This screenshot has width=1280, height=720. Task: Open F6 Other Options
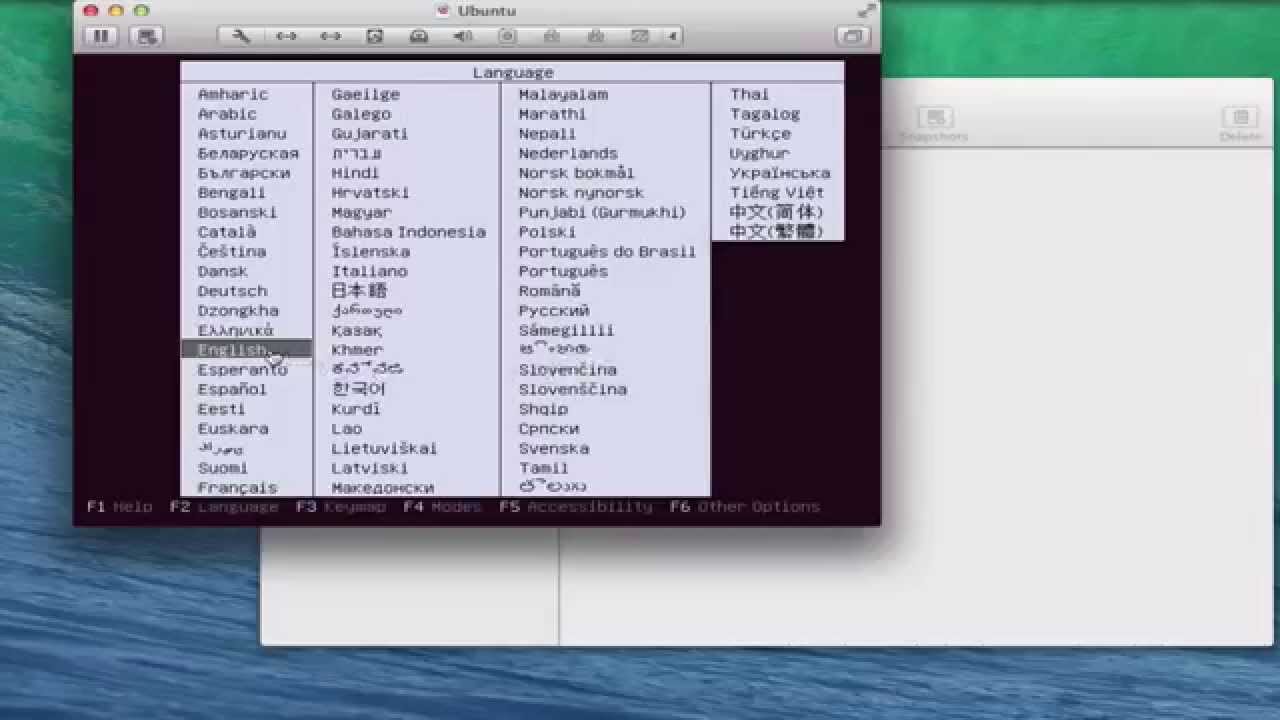point(745,507)
